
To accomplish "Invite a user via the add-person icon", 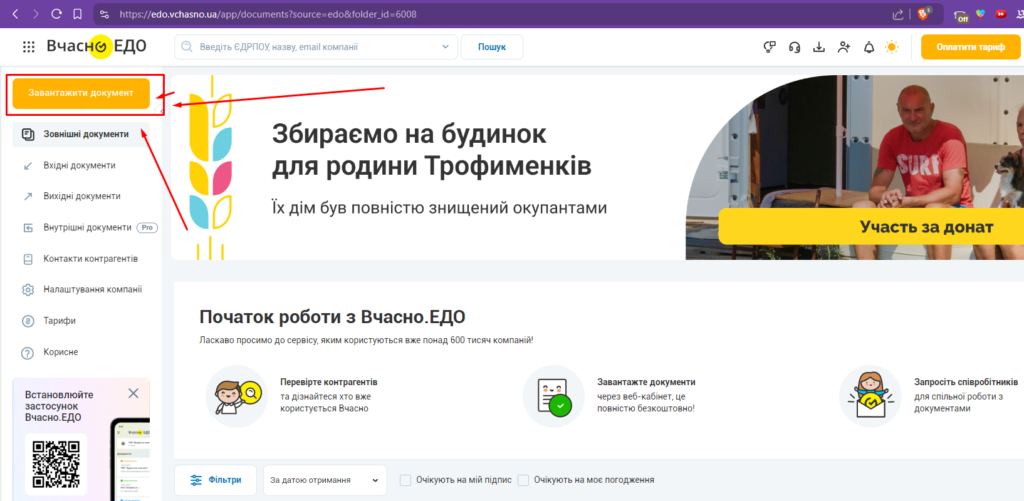I will (844, 47).
